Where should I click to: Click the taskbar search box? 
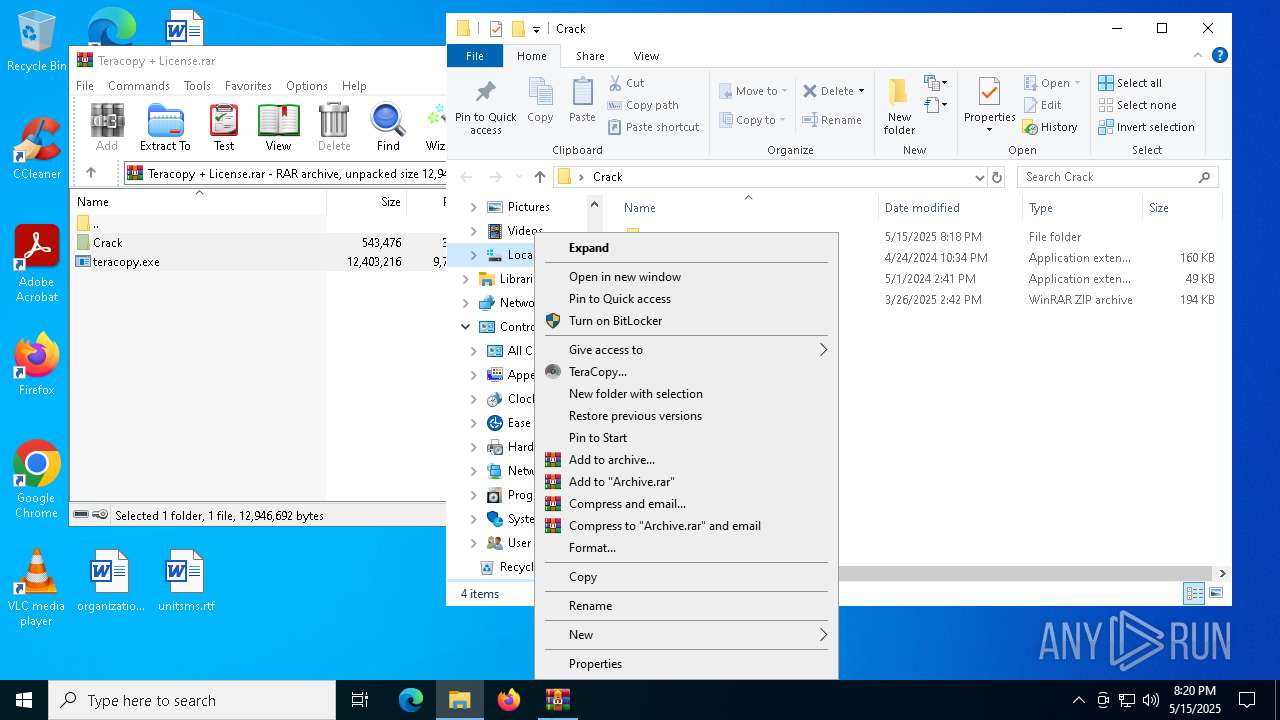click(192, 700)
